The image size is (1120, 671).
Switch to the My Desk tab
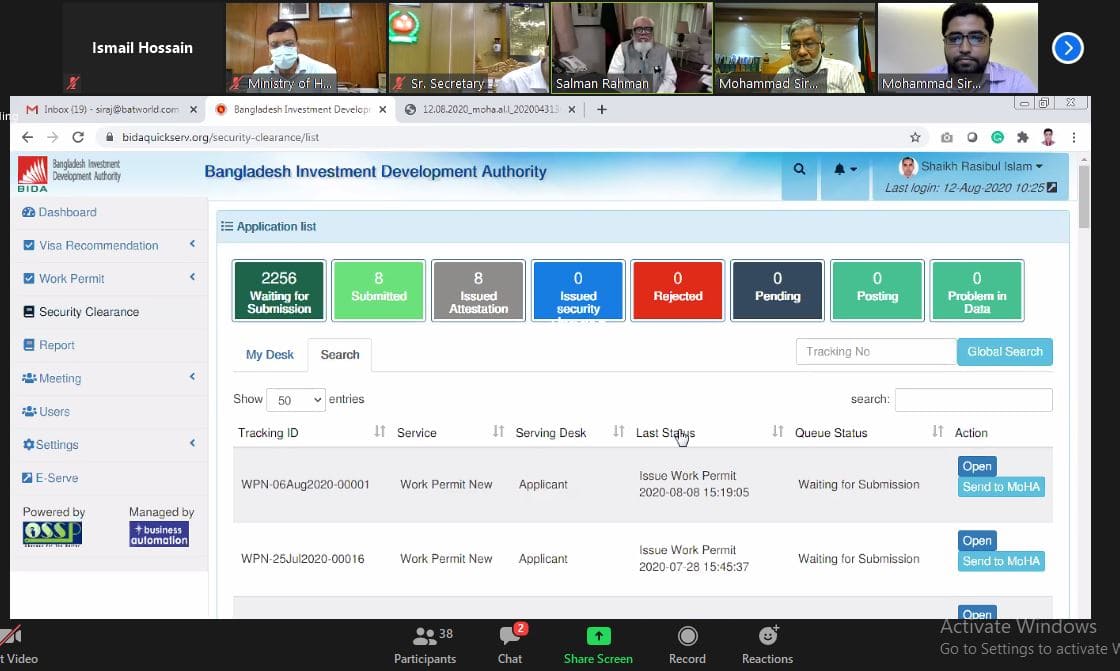click(270, 355)
